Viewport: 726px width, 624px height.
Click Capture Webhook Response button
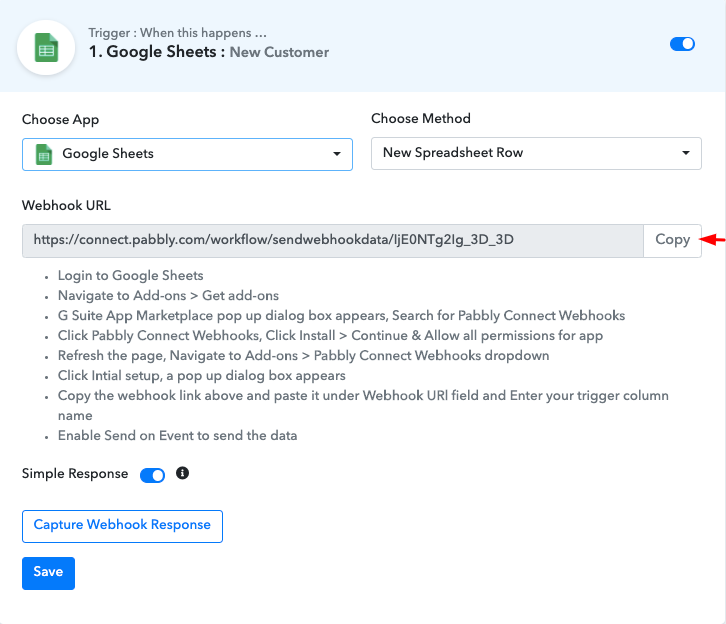122,526
